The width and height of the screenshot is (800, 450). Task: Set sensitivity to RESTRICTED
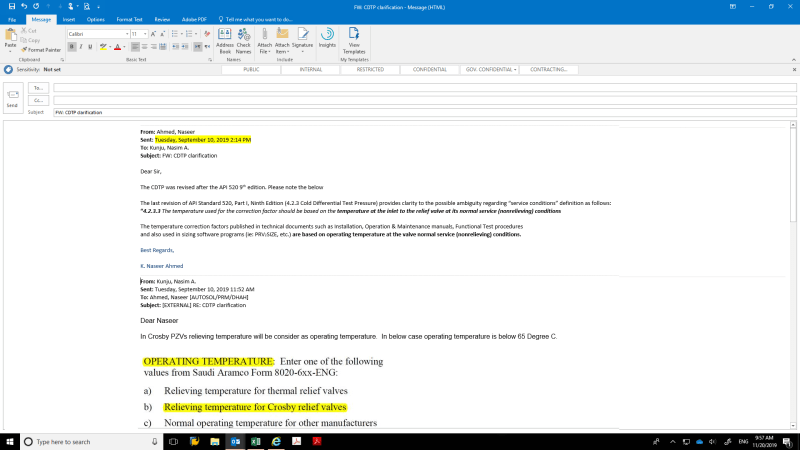[x=370, y=69]
